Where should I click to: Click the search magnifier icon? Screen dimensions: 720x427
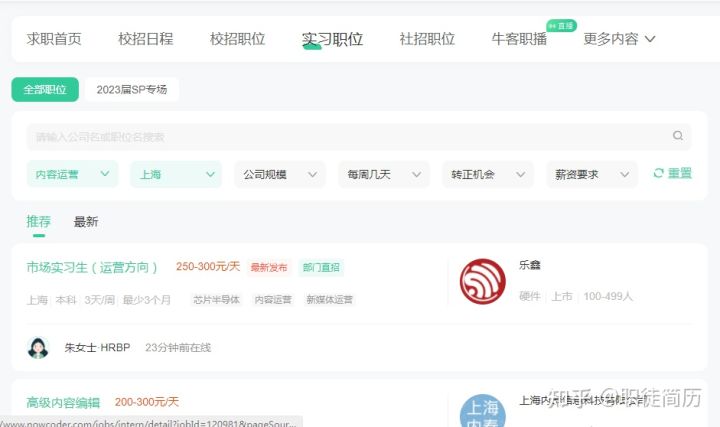click(678, 135)
